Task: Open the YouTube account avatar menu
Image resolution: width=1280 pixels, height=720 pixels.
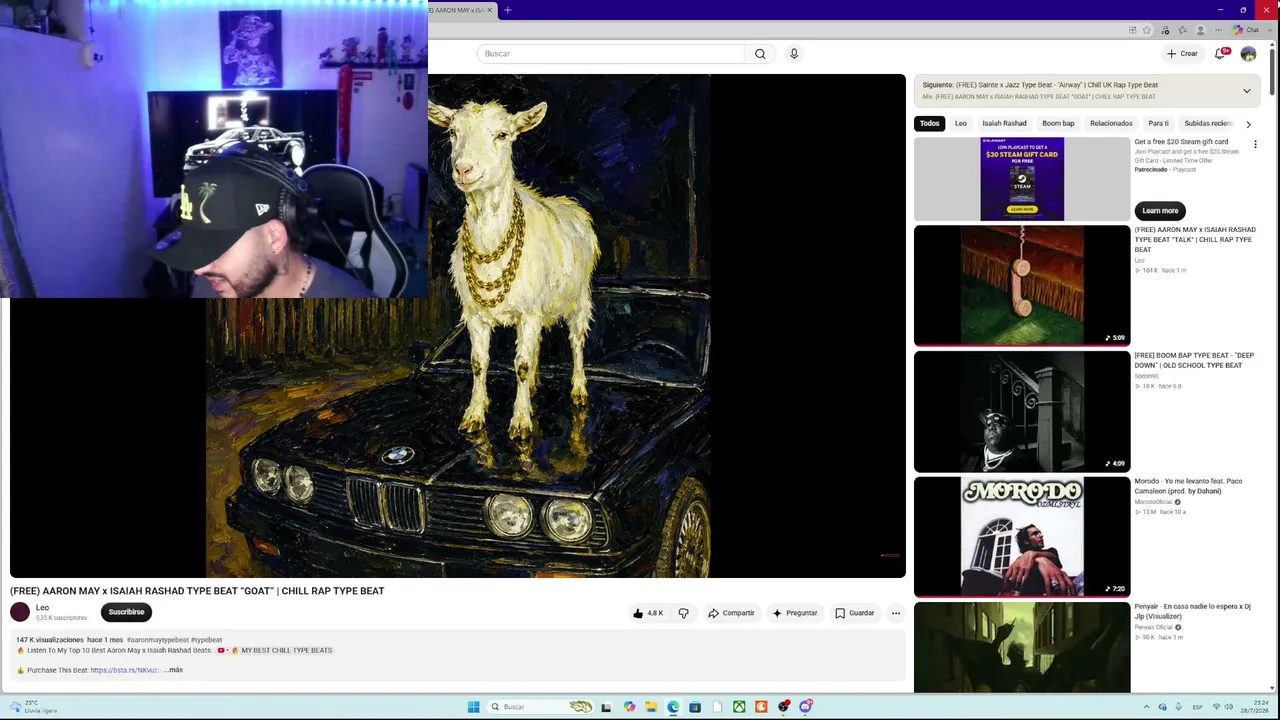Action: point(1248,54)
